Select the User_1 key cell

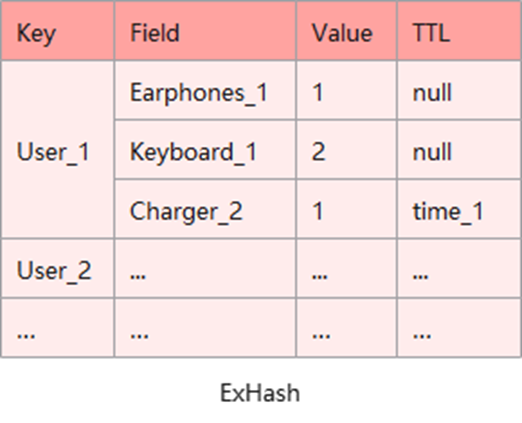coord(57,150)
